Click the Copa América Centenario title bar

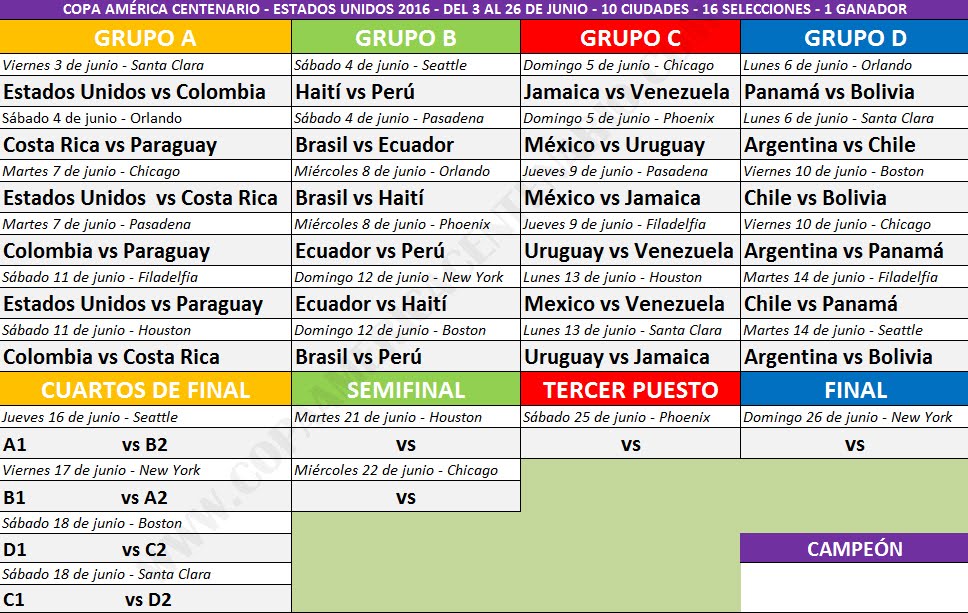[x=484, y=9]
